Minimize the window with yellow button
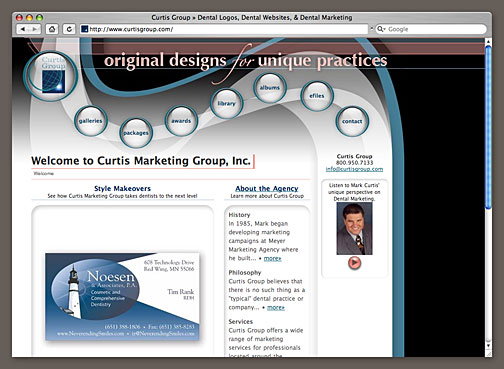This screenshot has width=504, height=369. pyautogui.click(x=29, y=17)
